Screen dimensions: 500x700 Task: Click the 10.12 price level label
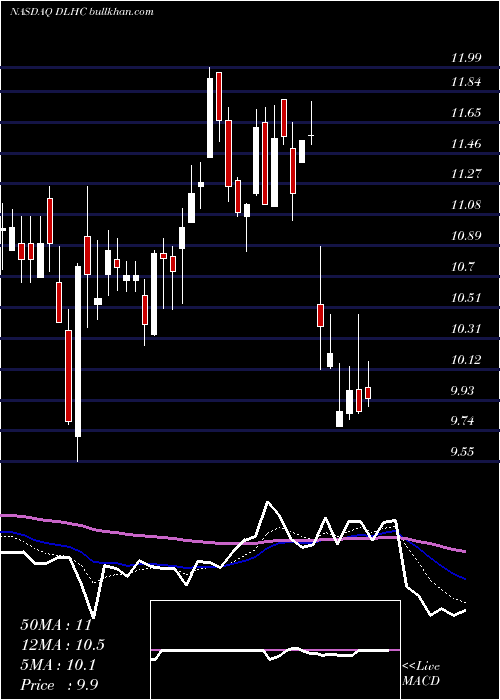[466, 360]
